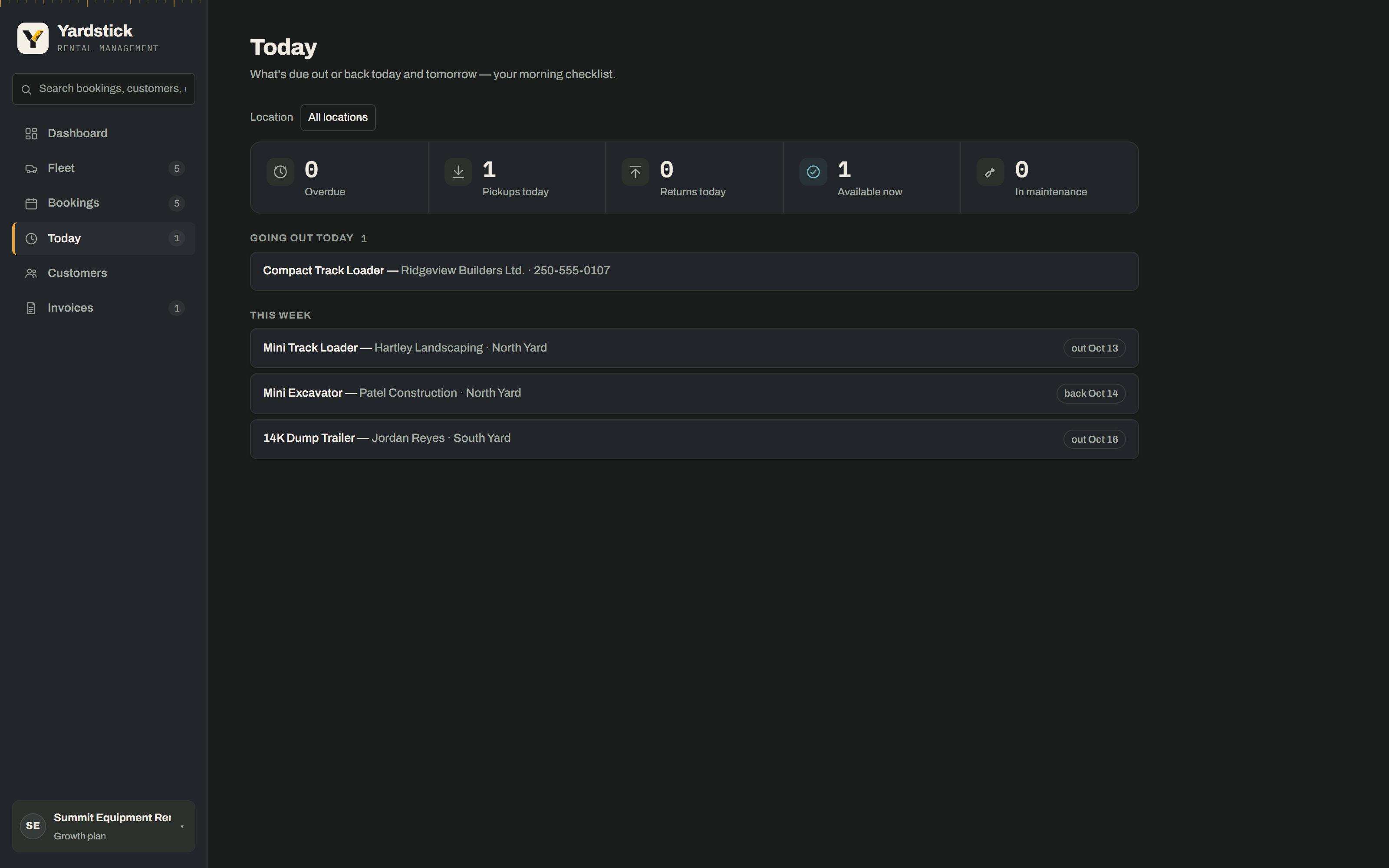Open the Mini Track Loader booking row

pyautogui.click(x=694, y=349)
